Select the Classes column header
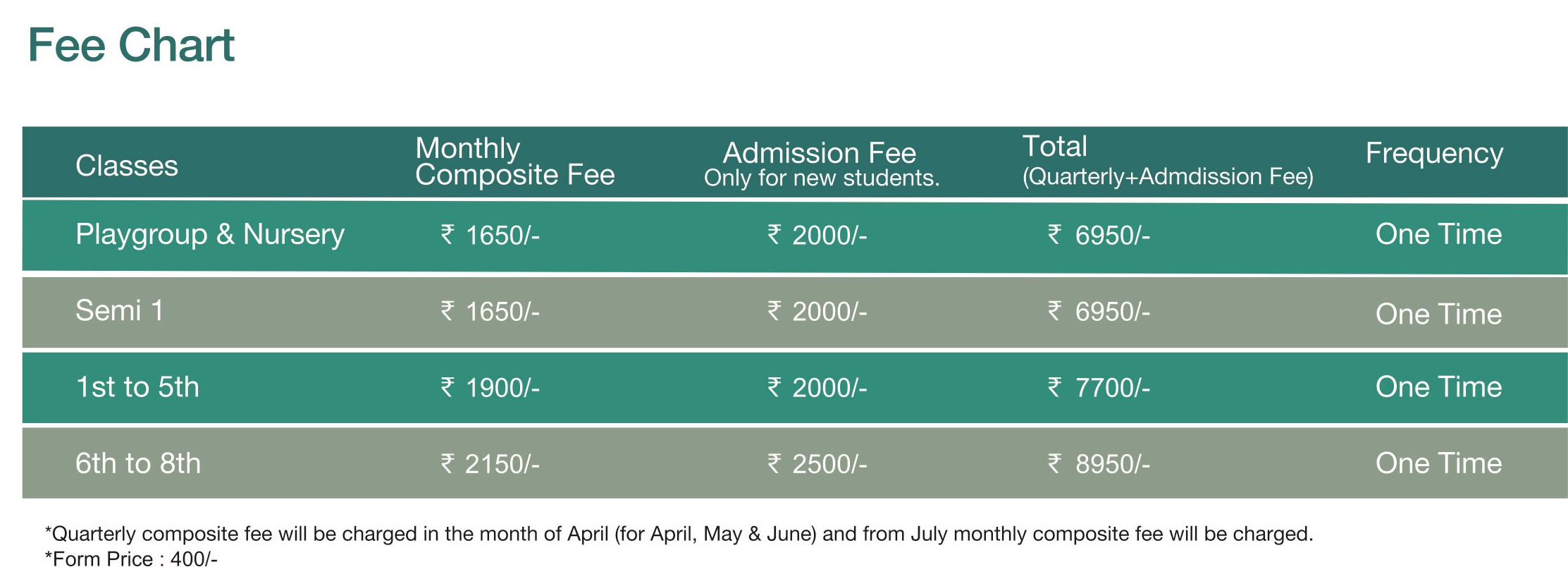 (x=127, y=166)
